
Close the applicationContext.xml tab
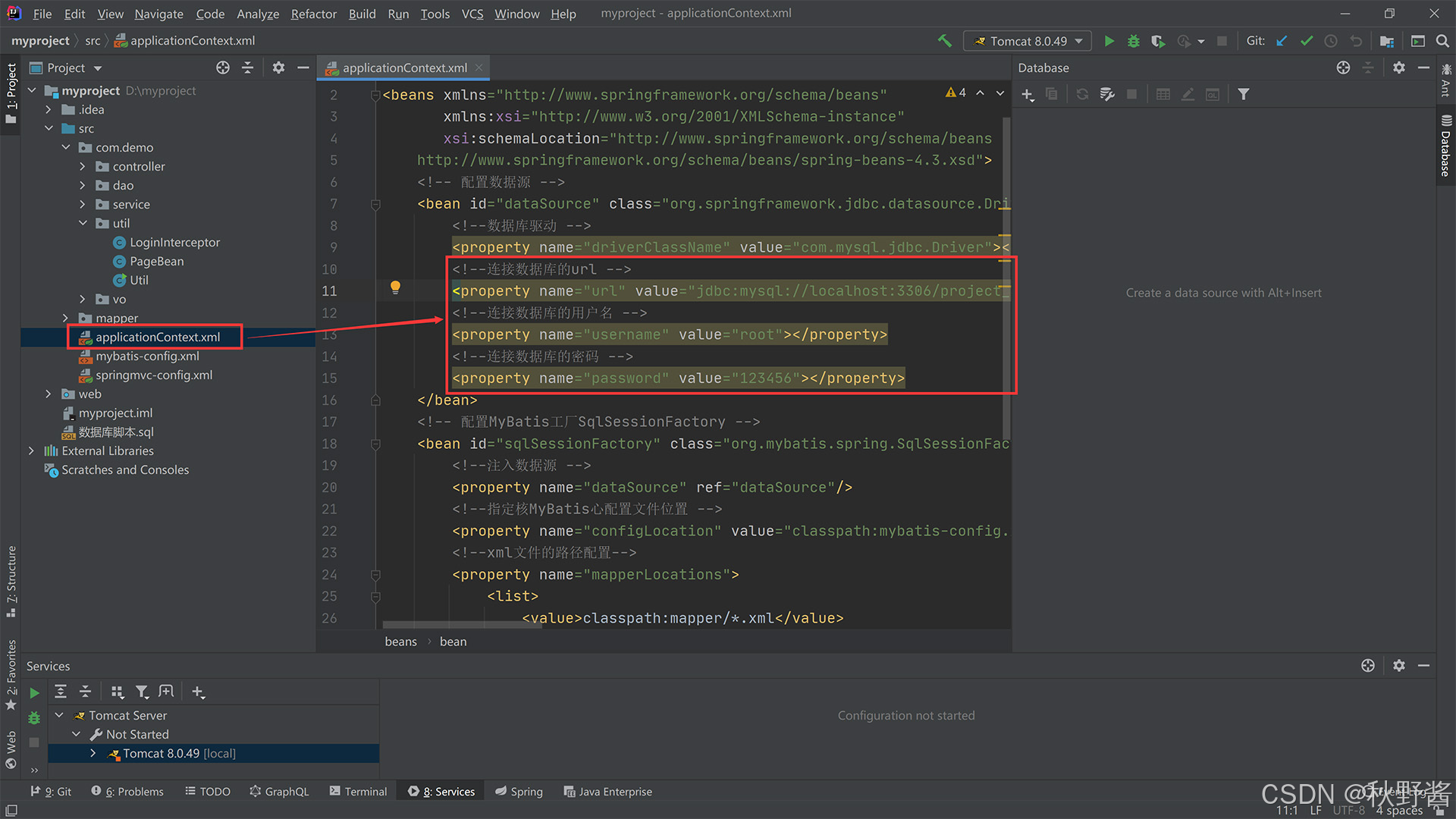[479, 67]
